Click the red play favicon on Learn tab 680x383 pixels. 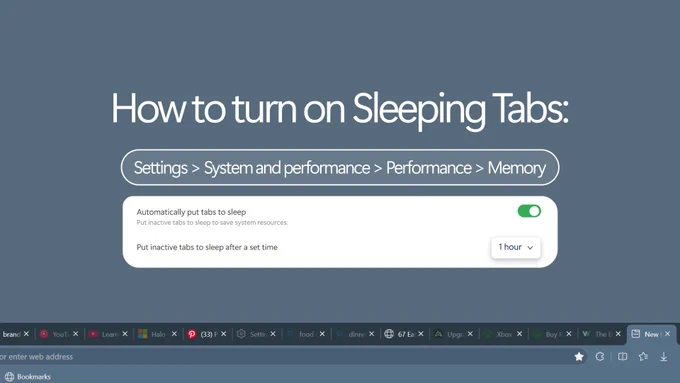[x=93, y=334]
